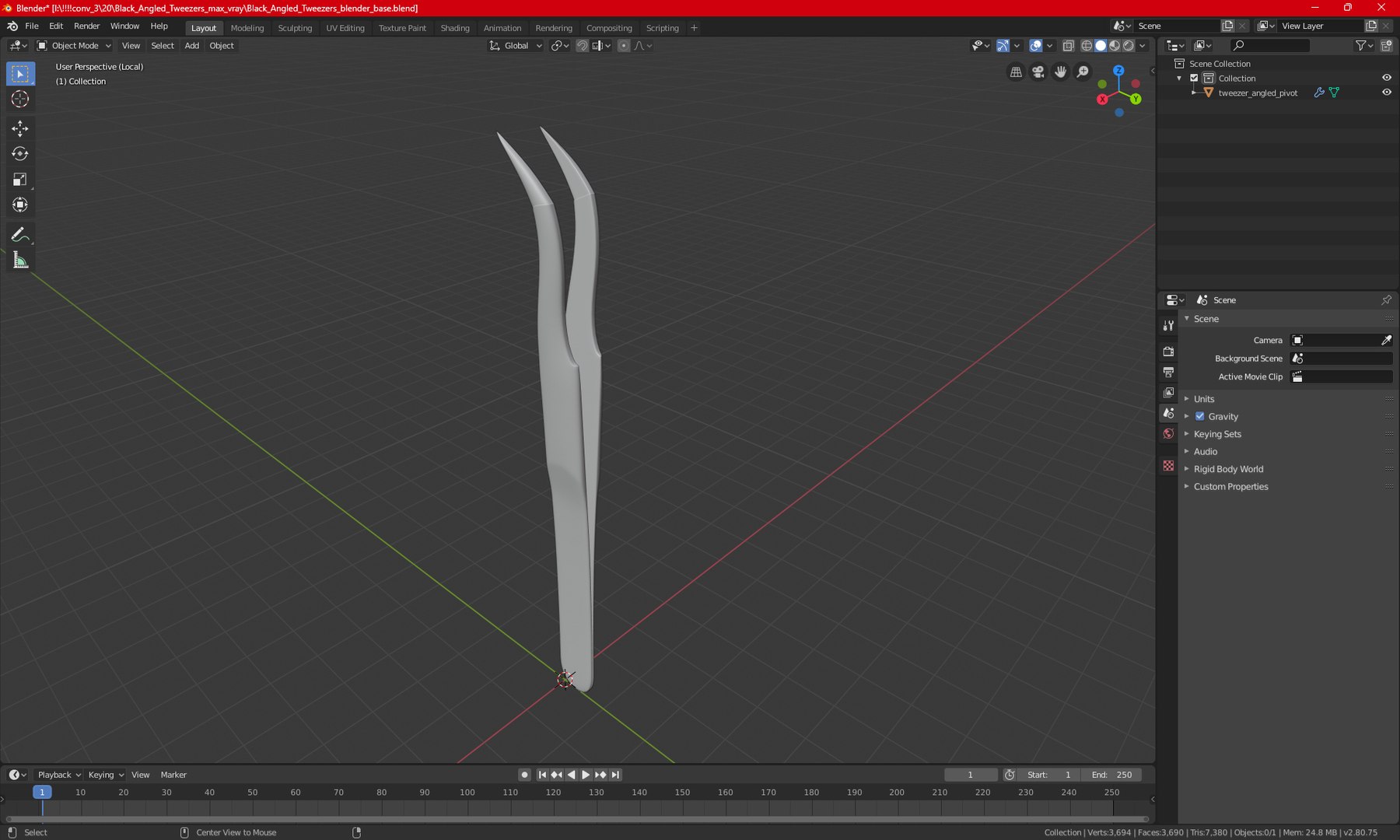Open the File menu
This screenshot has height=840, width=1400.
(x=32, y=26)
